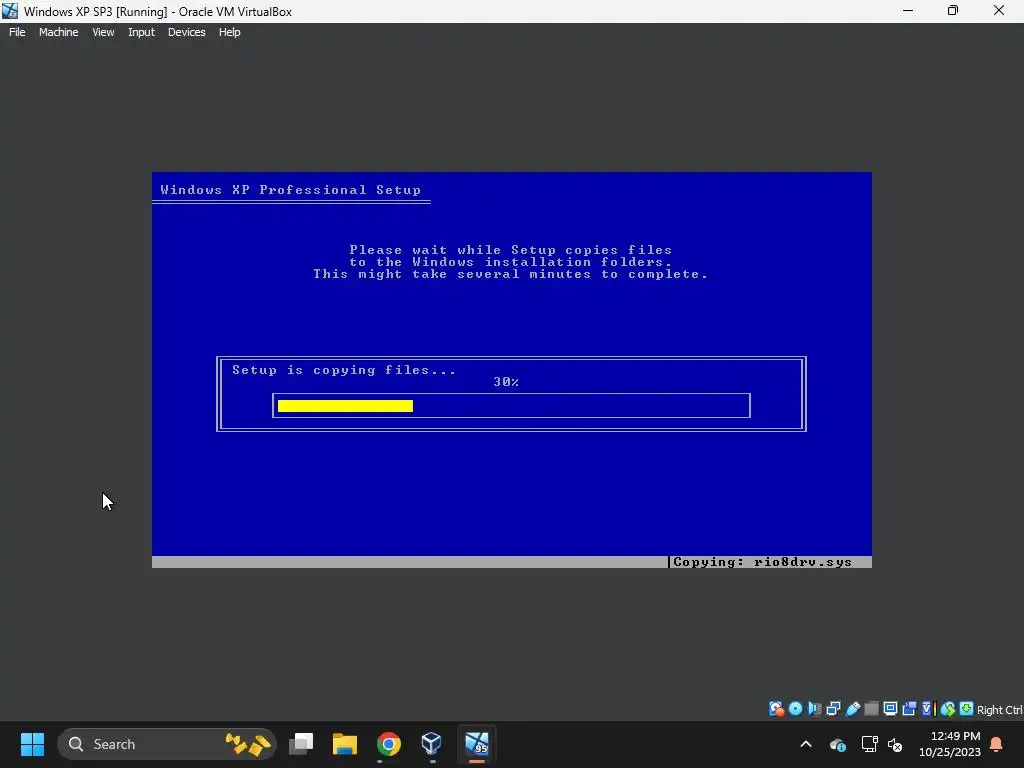The height and width of the screenshot is (768, 1024).
Task: Restore down the VirtualBox VM window
Action: tap(953, 11)
